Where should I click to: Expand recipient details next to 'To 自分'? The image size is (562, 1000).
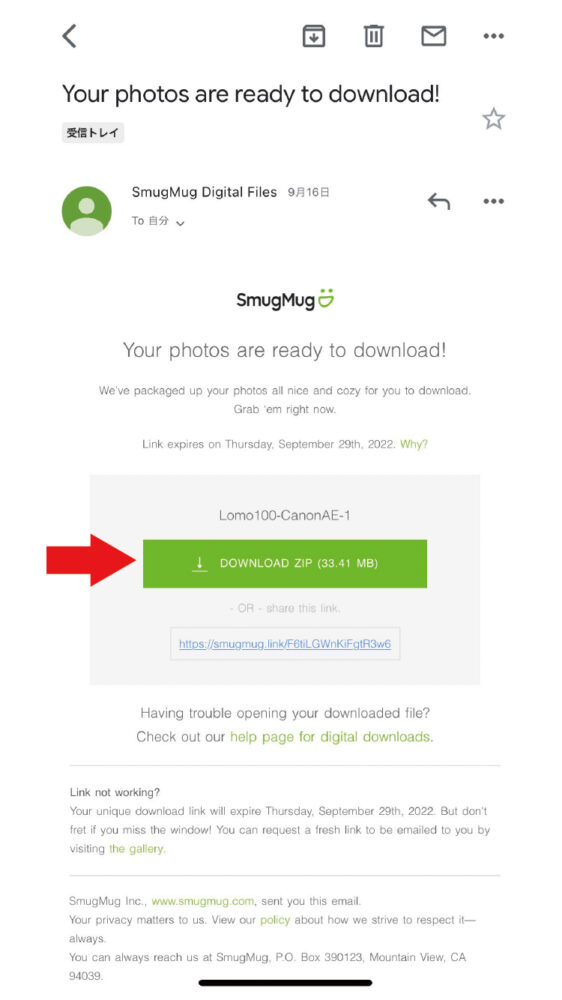click(x=180, y=223)
